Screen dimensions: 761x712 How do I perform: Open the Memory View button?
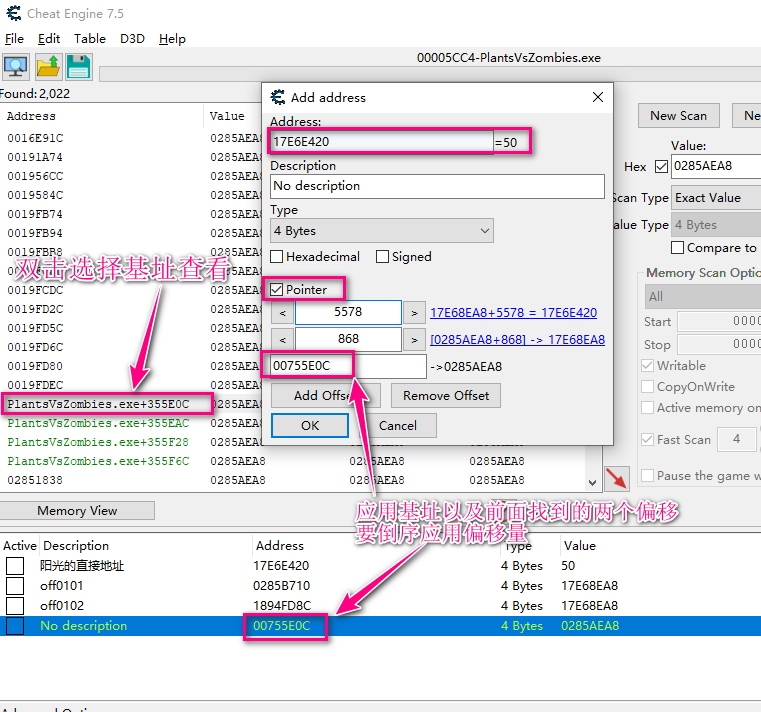(x=77, y=511)
